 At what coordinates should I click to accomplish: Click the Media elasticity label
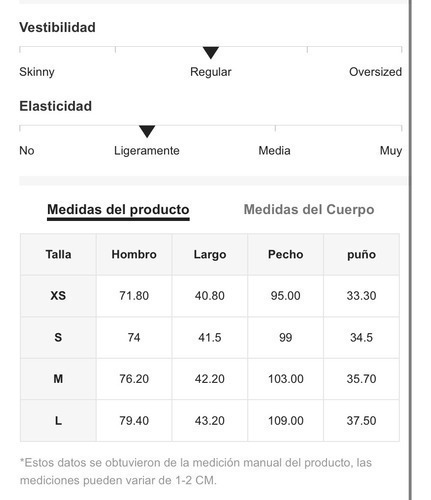[x=274, y=151]
